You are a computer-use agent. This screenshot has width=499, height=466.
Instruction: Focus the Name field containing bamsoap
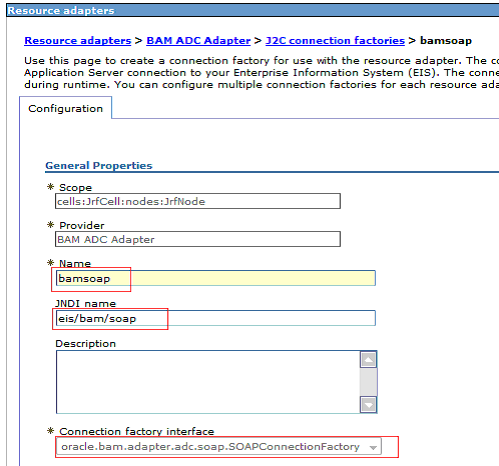(216, 278)
